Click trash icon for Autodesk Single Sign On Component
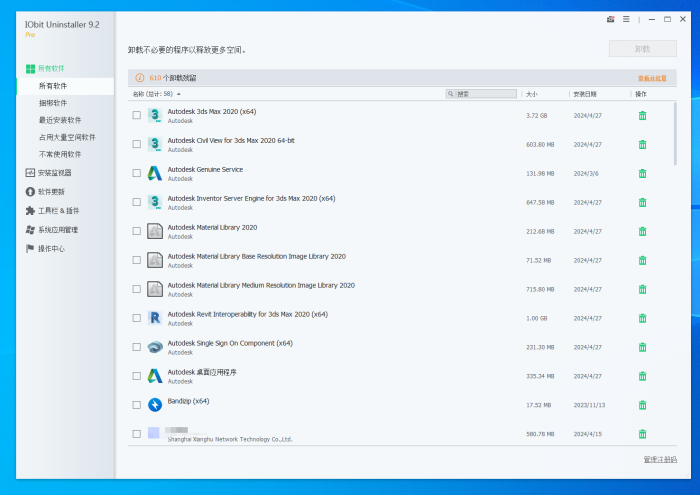The image size is (700, 495). click(642, 347)
